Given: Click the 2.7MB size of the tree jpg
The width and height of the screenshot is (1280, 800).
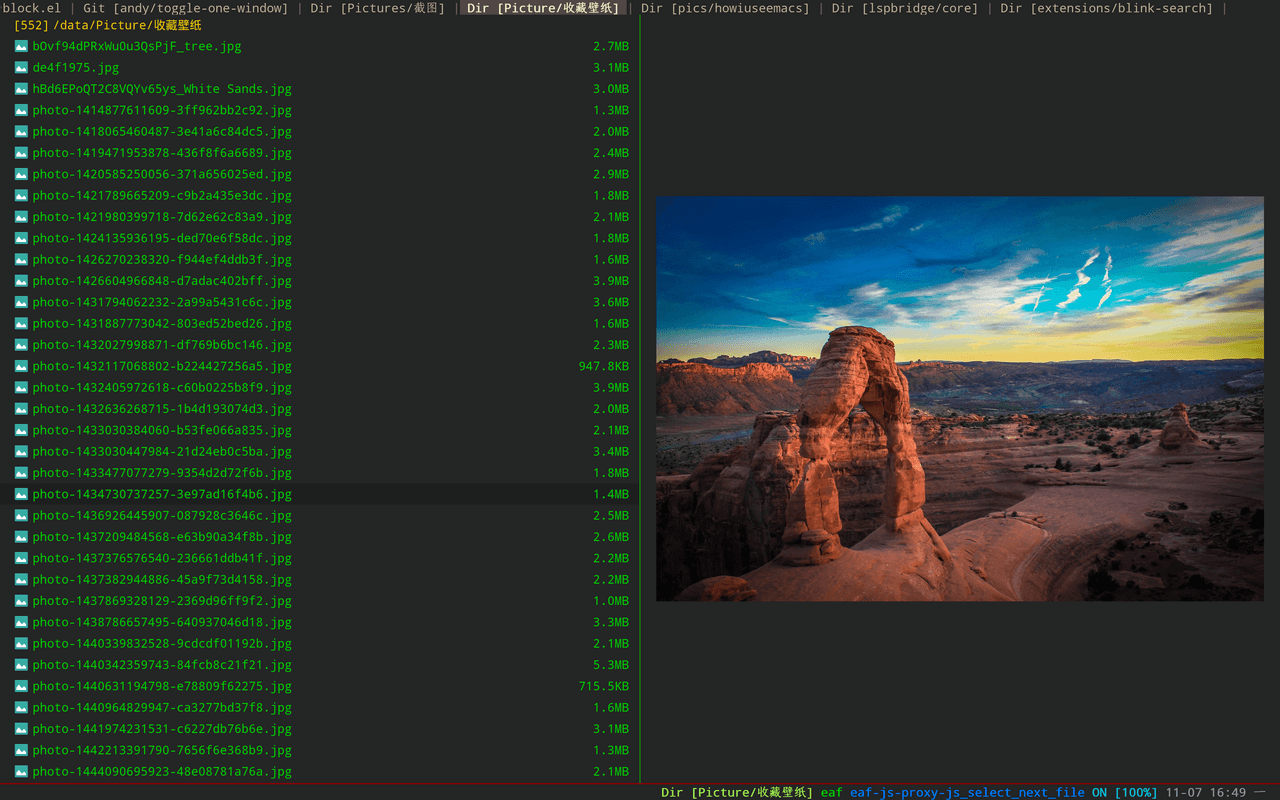Looking at the screenshot, I should coord(611,46).
